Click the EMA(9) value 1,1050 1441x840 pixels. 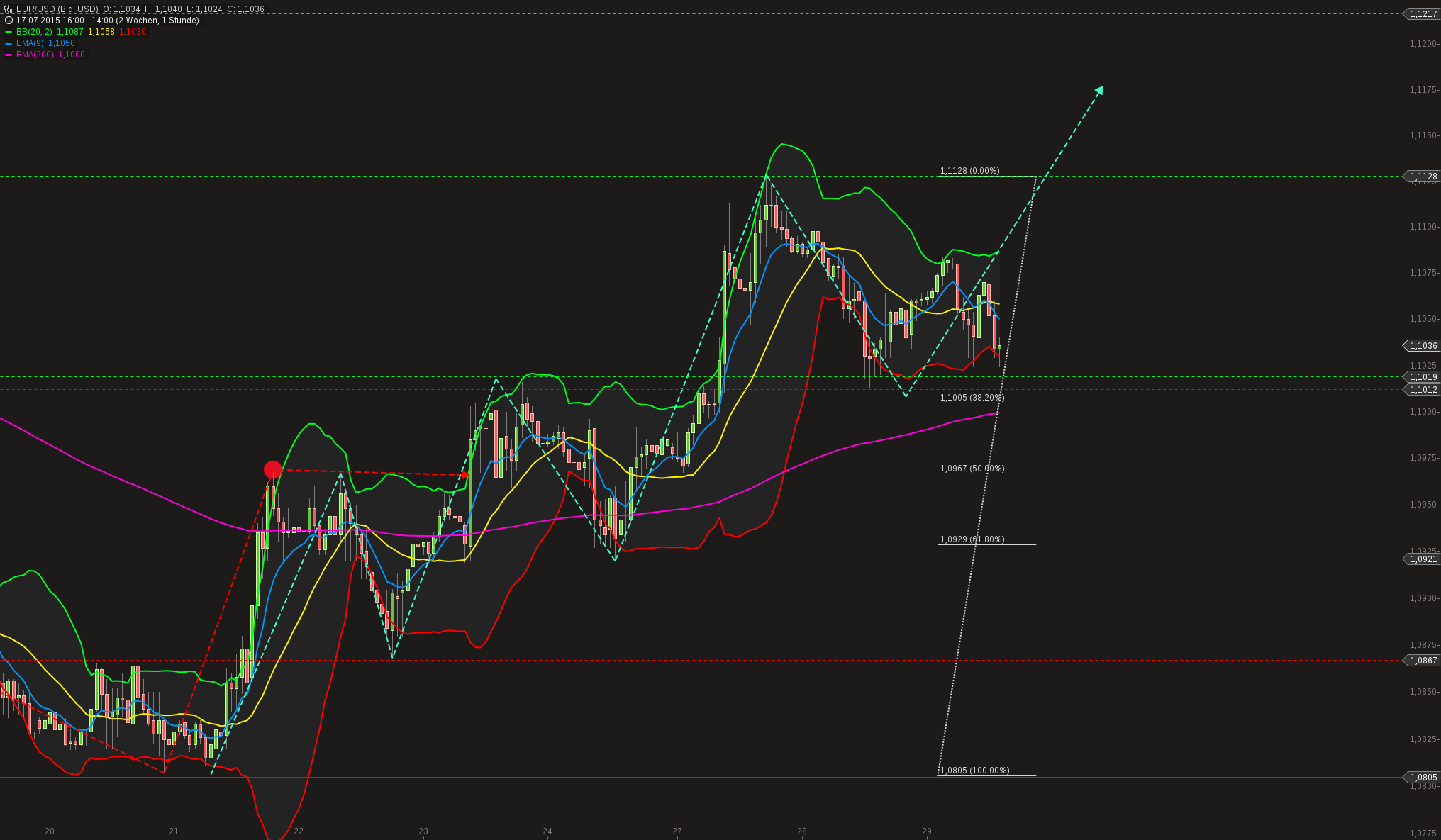coord(61,43)
